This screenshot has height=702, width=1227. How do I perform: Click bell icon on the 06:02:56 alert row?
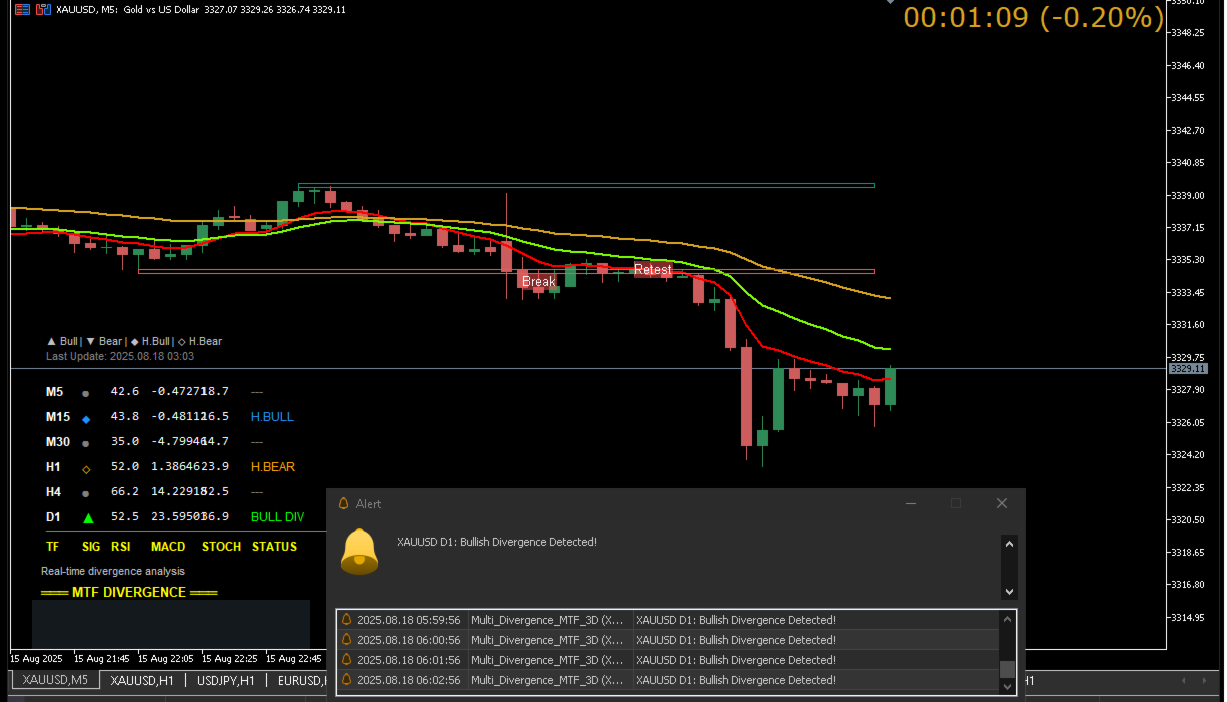pos(346,680)
